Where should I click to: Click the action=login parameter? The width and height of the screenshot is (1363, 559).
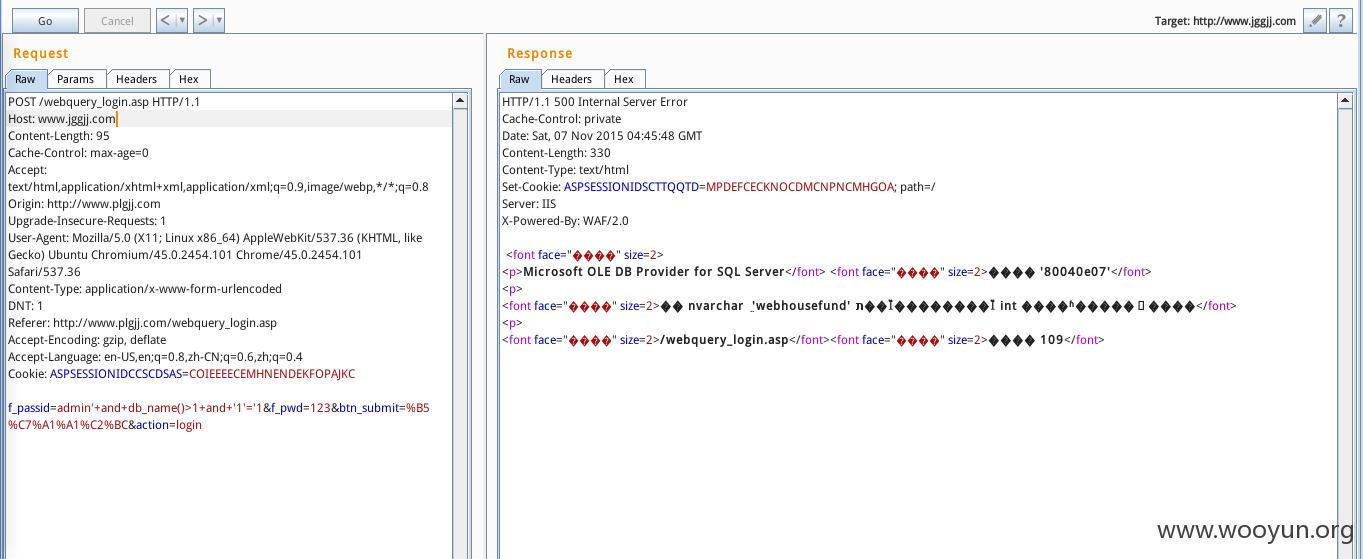click(169, 425)
